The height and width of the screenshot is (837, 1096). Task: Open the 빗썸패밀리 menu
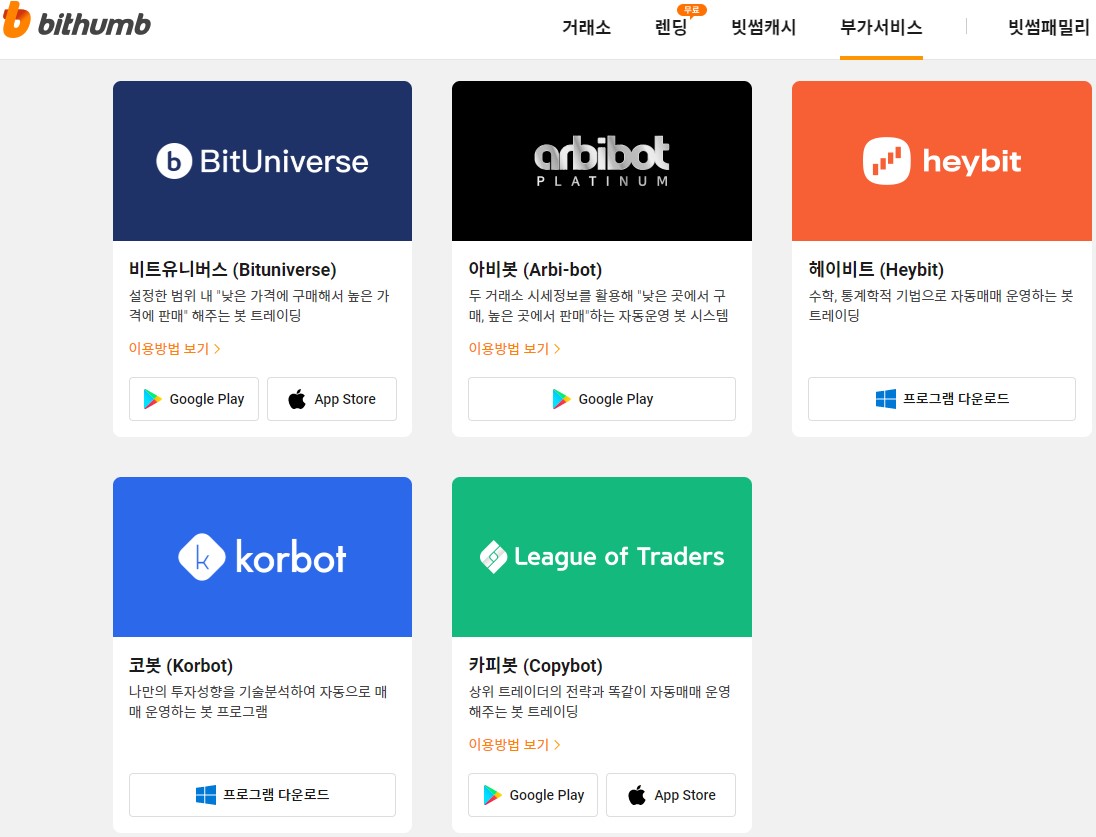(x=1048, y=27)
